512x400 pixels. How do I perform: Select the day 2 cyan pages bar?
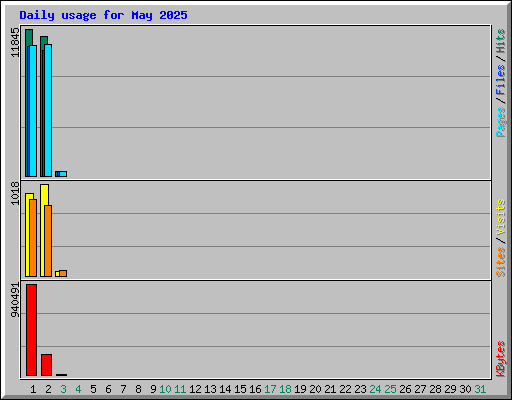48,110
